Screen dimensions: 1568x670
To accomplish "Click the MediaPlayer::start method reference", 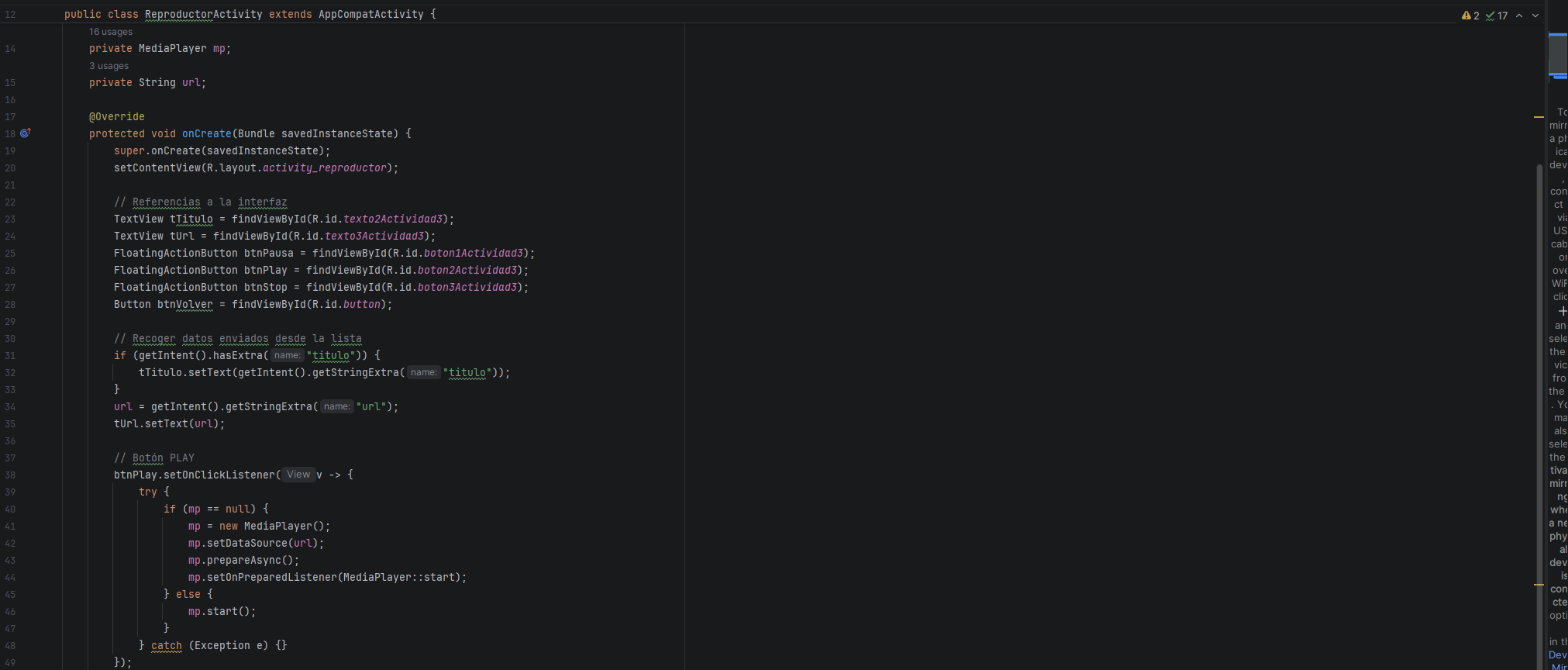I will 399,578.
